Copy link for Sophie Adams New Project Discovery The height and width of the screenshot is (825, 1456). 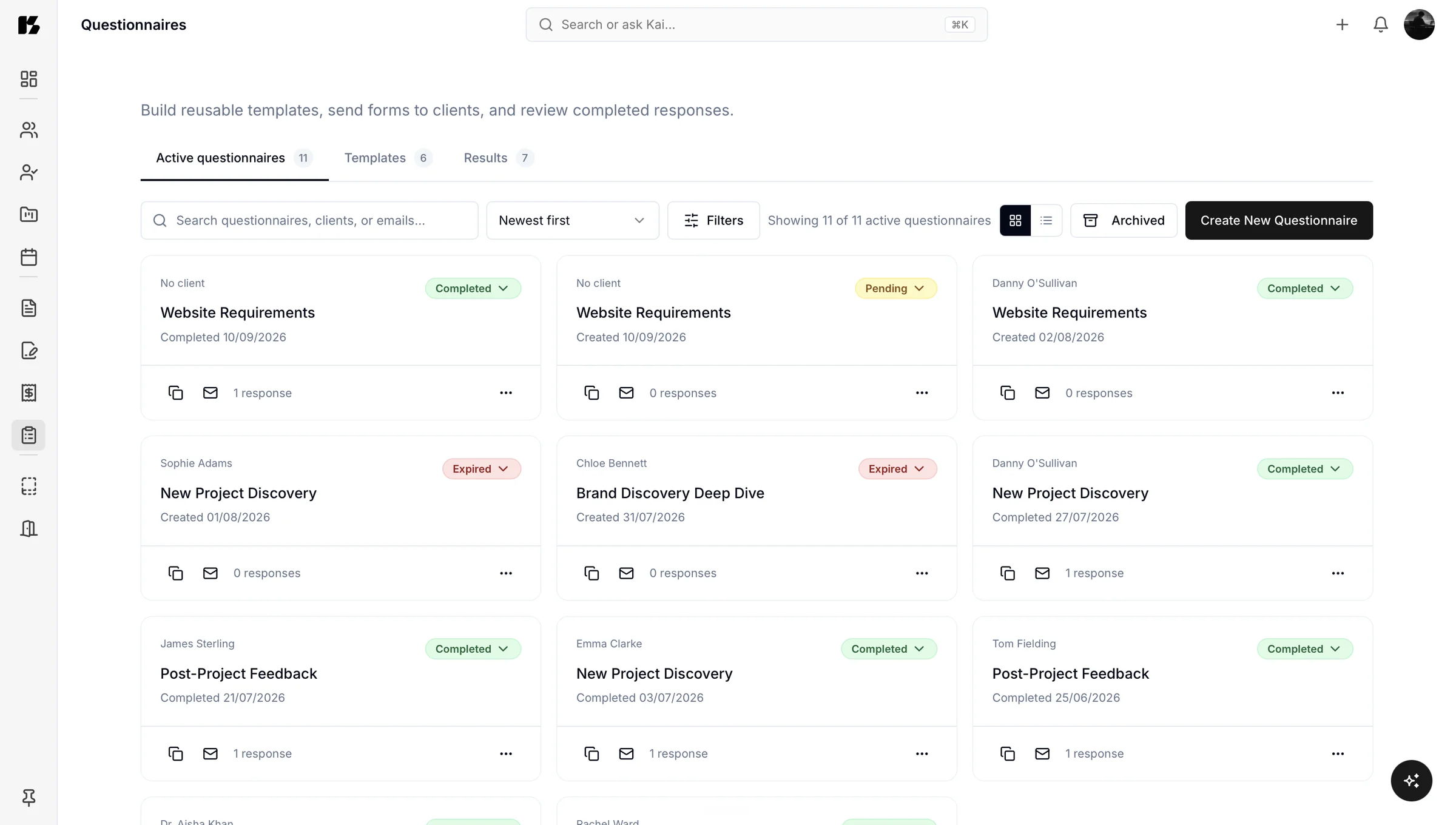click(175, 573)
